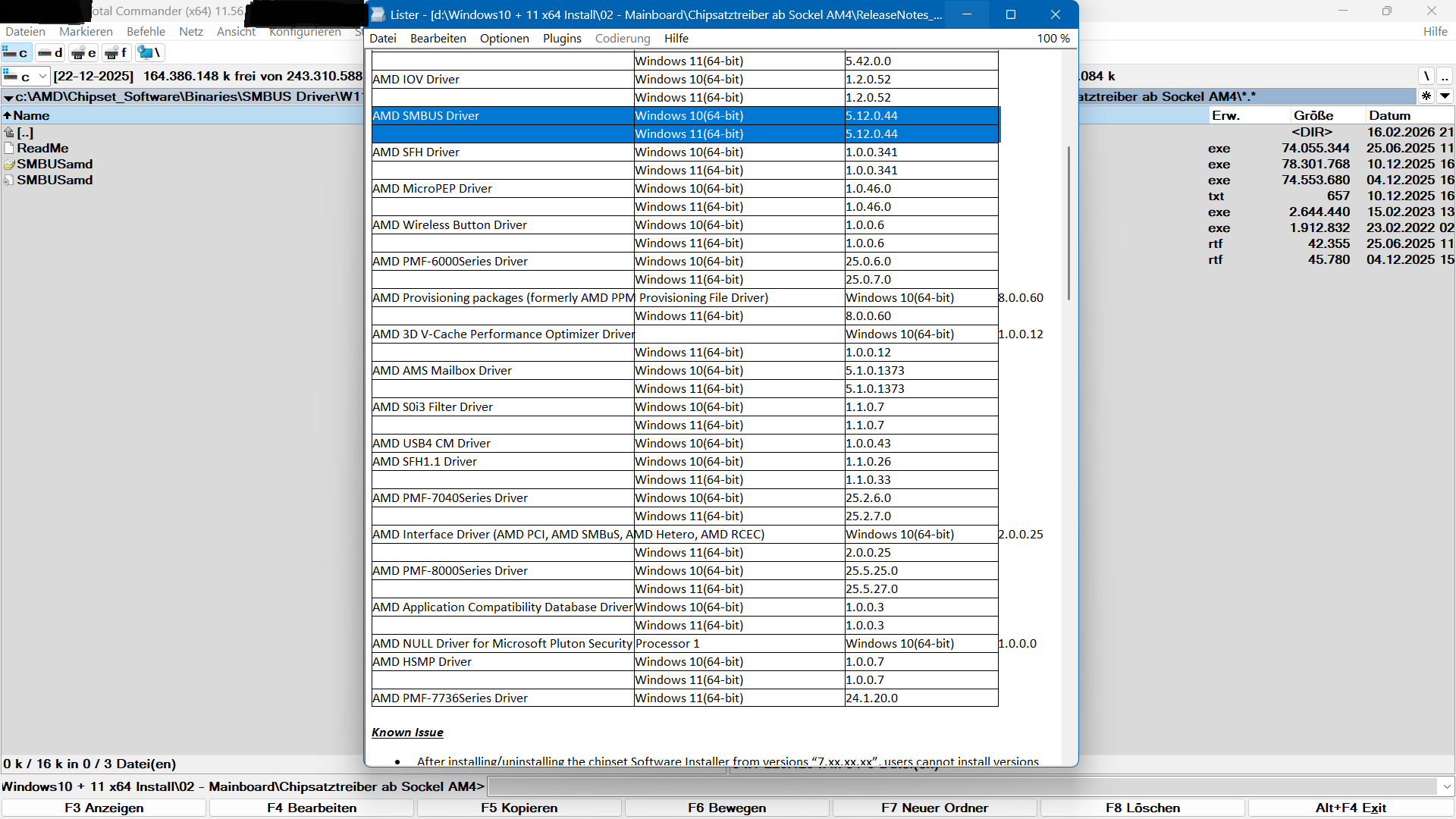Image resolution: width=1456 pixels, height=819 pixels.
Task: Switch to optical drive e
Action: point(83,52)
